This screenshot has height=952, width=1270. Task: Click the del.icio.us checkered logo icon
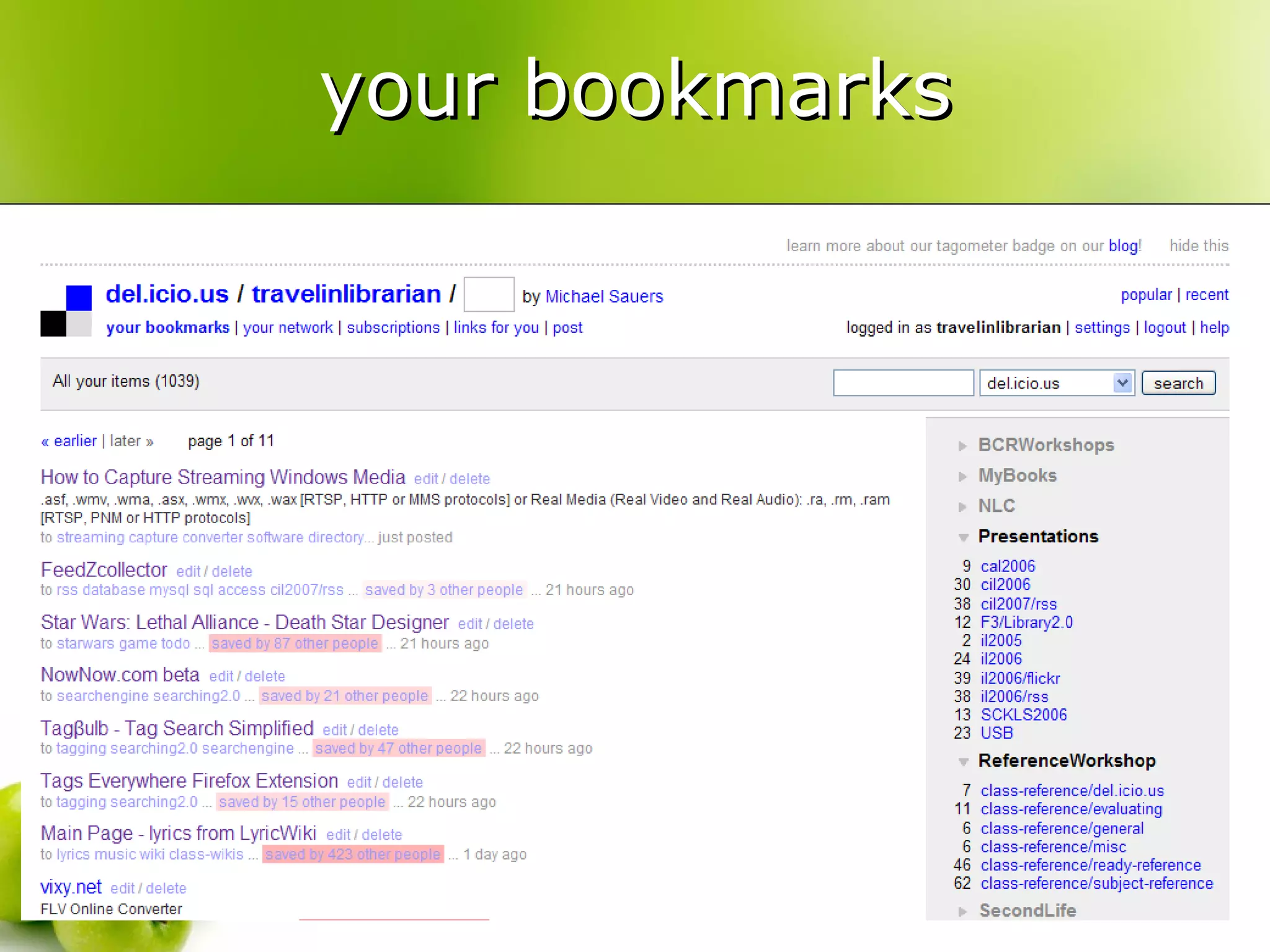(x=66, y=311)
